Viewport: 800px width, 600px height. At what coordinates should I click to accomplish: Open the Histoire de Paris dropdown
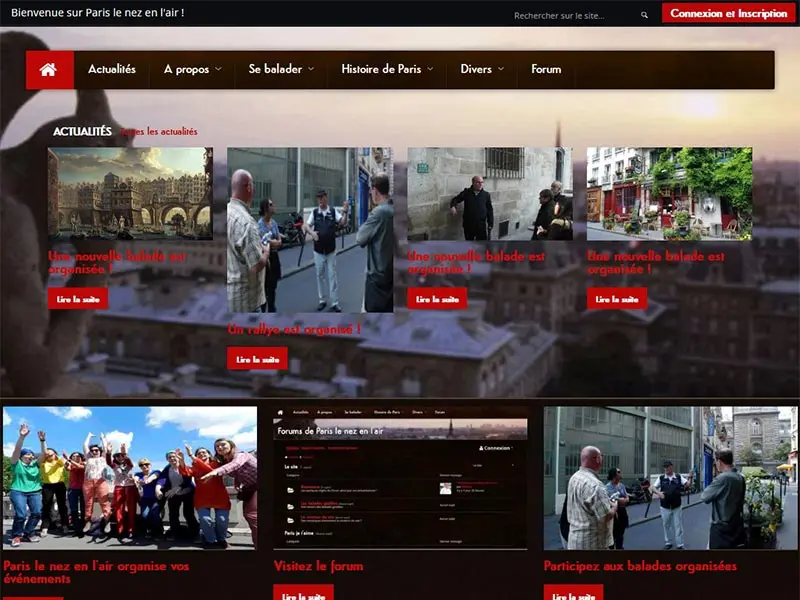(387, 70)
